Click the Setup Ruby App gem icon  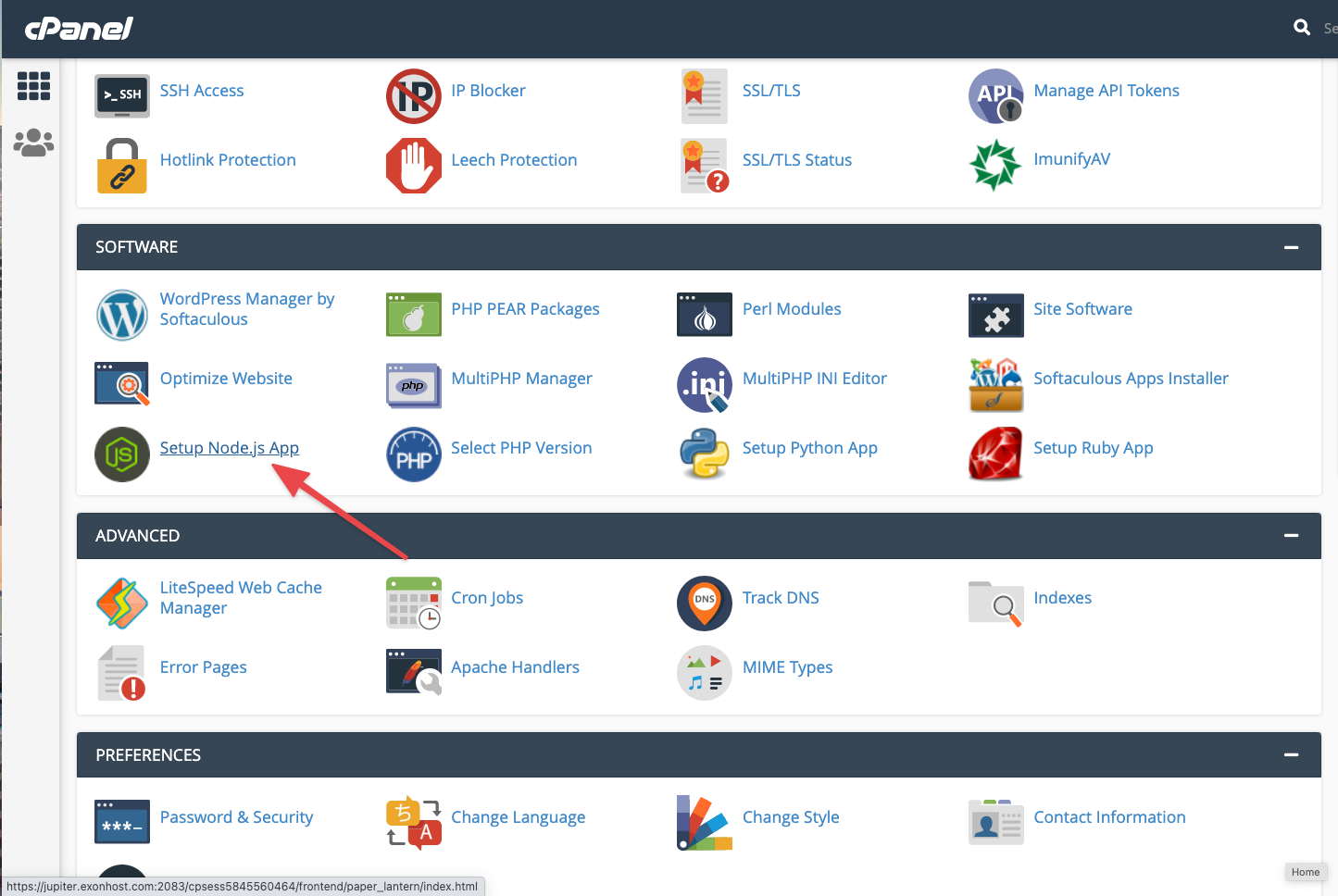point(996,454)
